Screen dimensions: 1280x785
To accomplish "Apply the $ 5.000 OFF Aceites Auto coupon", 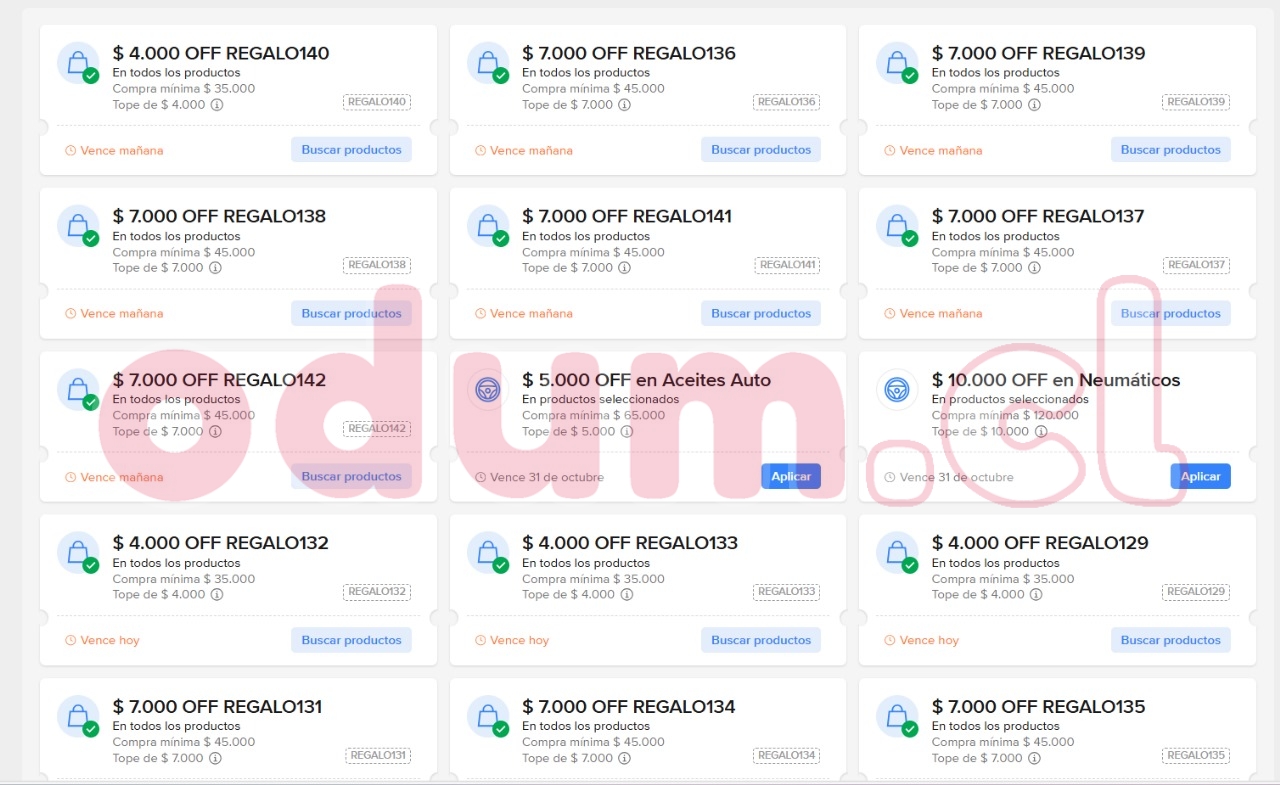I will point(790,477).
